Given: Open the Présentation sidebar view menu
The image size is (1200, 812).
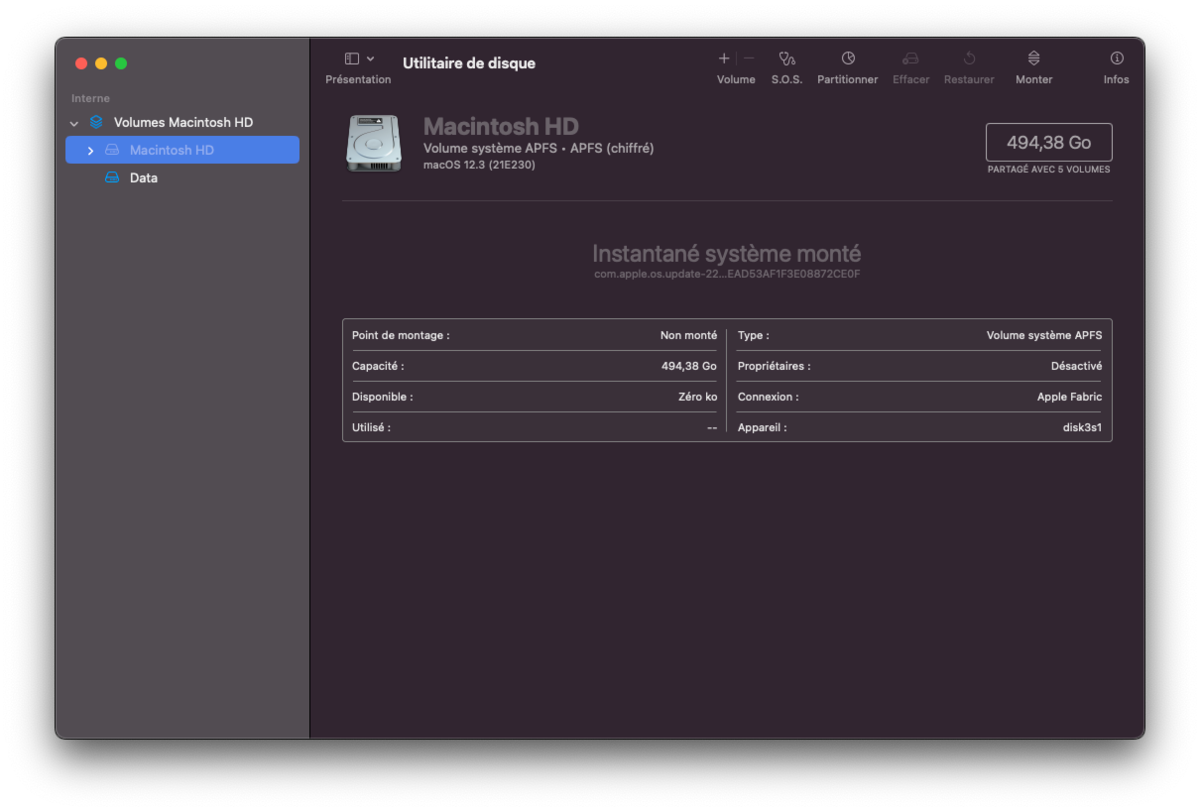Looking at the screenshot, I should (x=359, y=59).
